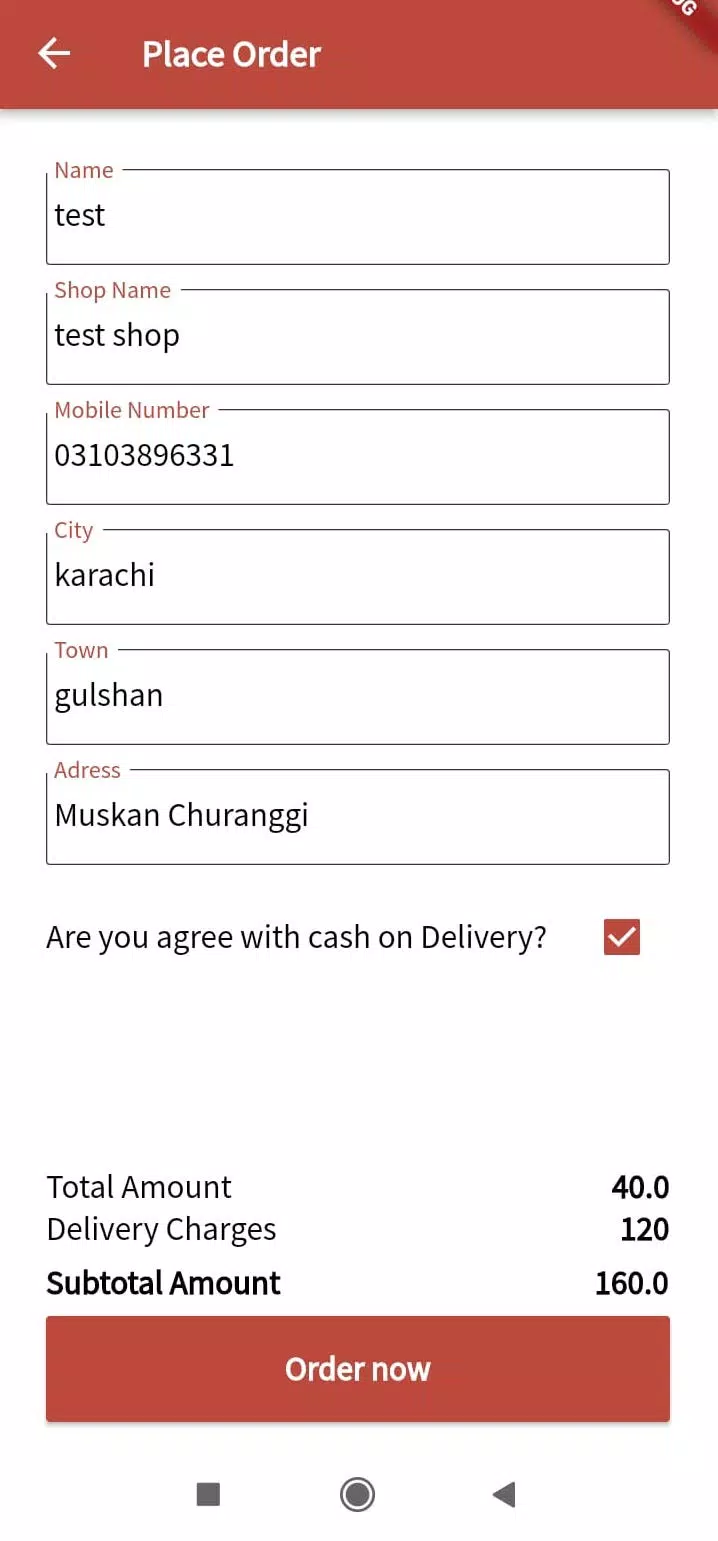Tap the back arrow icon
The image size is (718, 1541).
(54, 54)
